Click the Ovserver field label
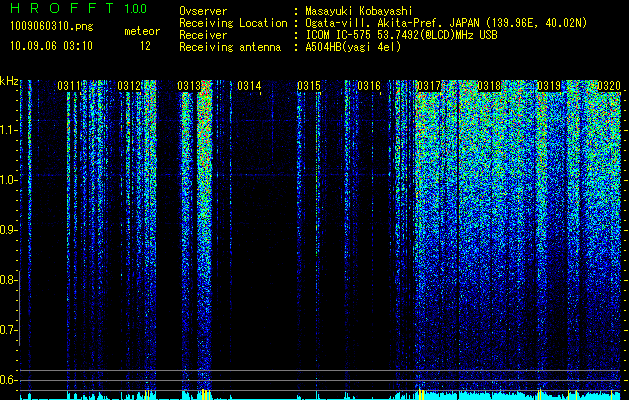Viewport: 629px width, 400px height. [203, 11]
